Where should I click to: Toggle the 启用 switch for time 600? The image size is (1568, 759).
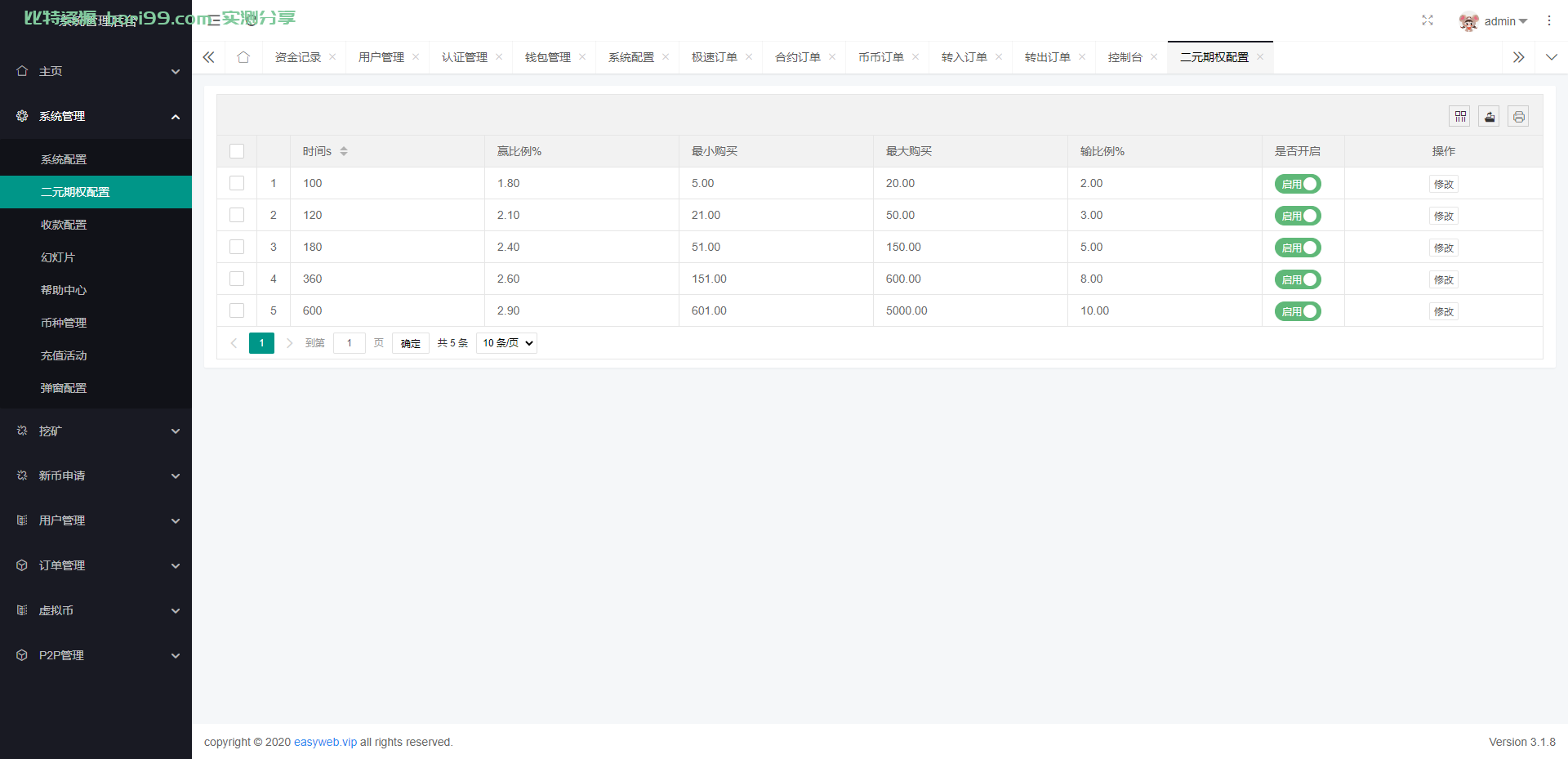[x=1298, y=311]
